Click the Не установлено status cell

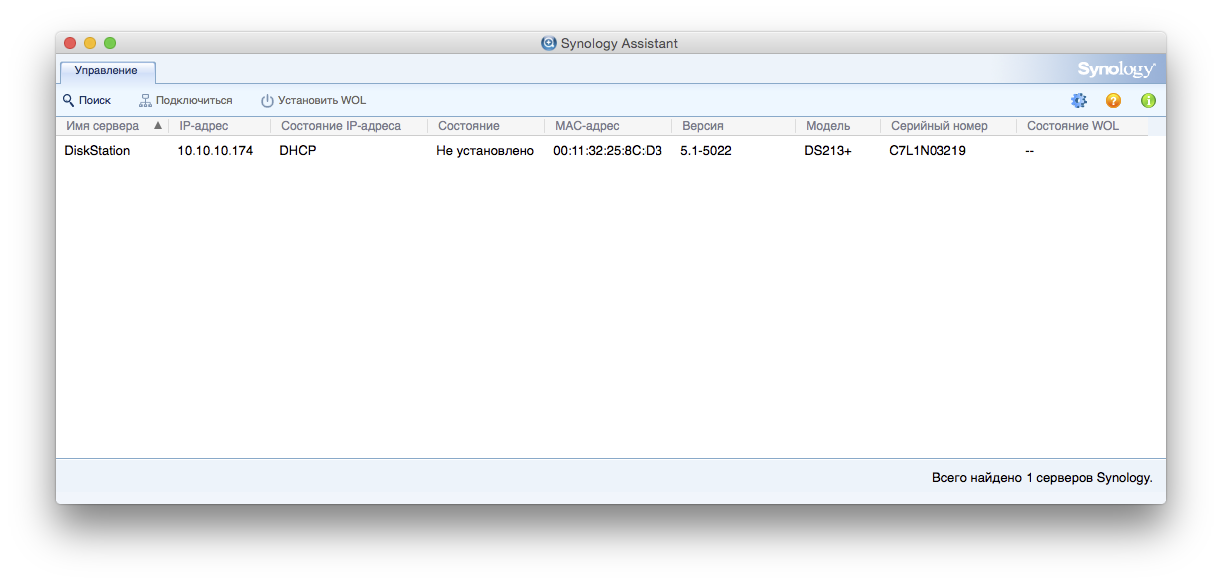click(485, 151)
